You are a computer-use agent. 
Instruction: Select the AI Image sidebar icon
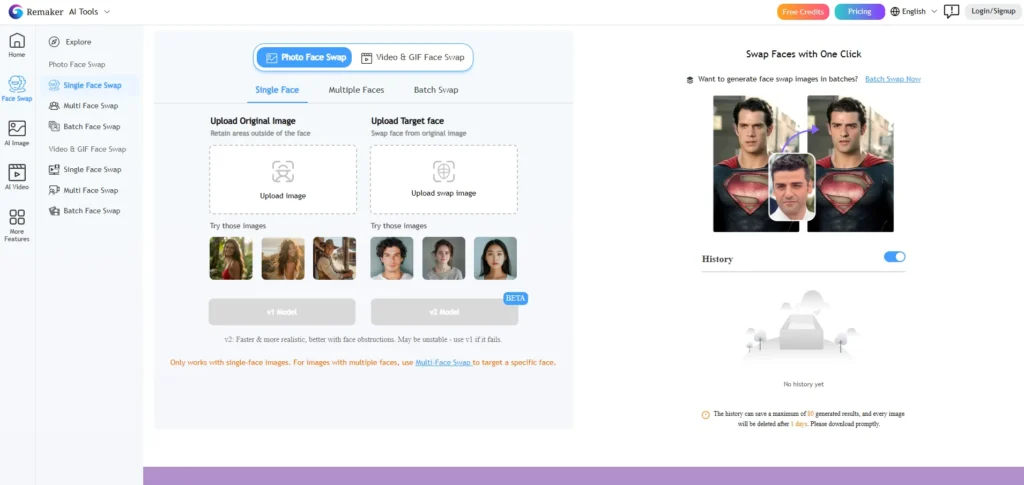tap(17, 129)
